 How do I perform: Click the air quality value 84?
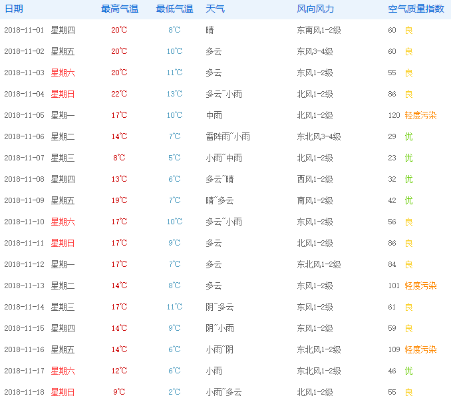tap(392, 264)
